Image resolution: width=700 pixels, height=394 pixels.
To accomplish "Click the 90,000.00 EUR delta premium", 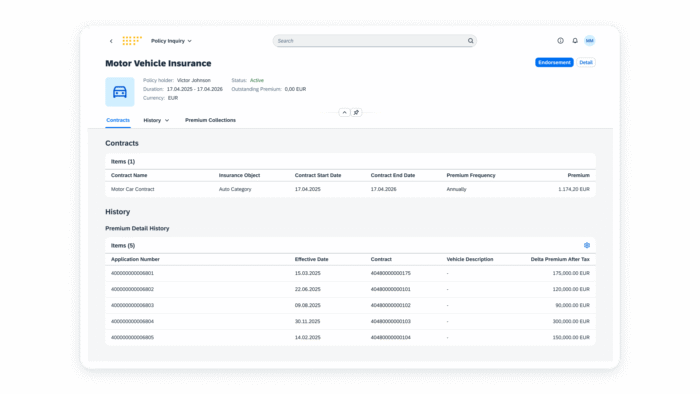I will [x=572, y=305].
